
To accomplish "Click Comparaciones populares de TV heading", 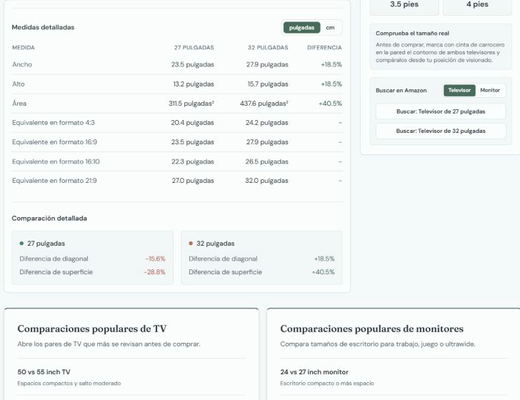I will pos(92,329).
